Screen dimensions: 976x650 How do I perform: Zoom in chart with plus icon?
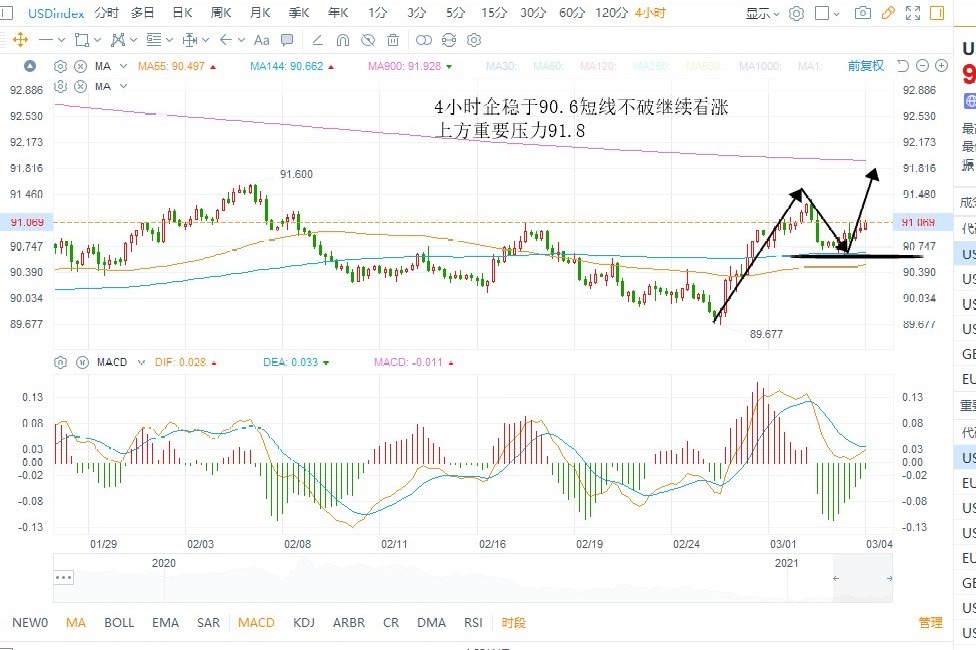tap(941, 66)
